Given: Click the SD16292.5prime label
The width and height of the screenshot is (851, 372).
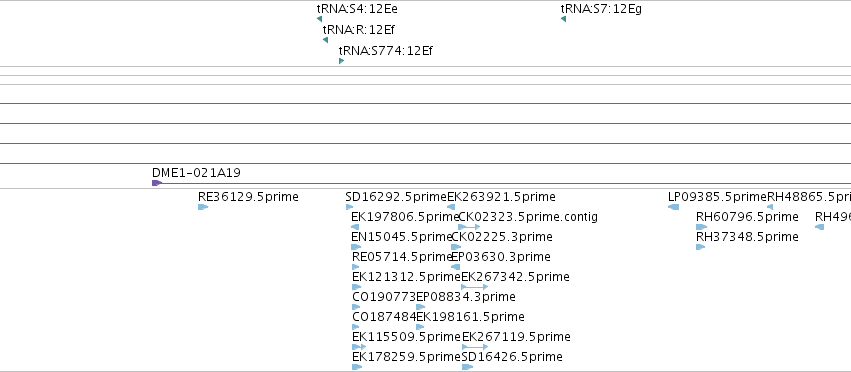Looking at the screenshot, I should pos(396,197).
